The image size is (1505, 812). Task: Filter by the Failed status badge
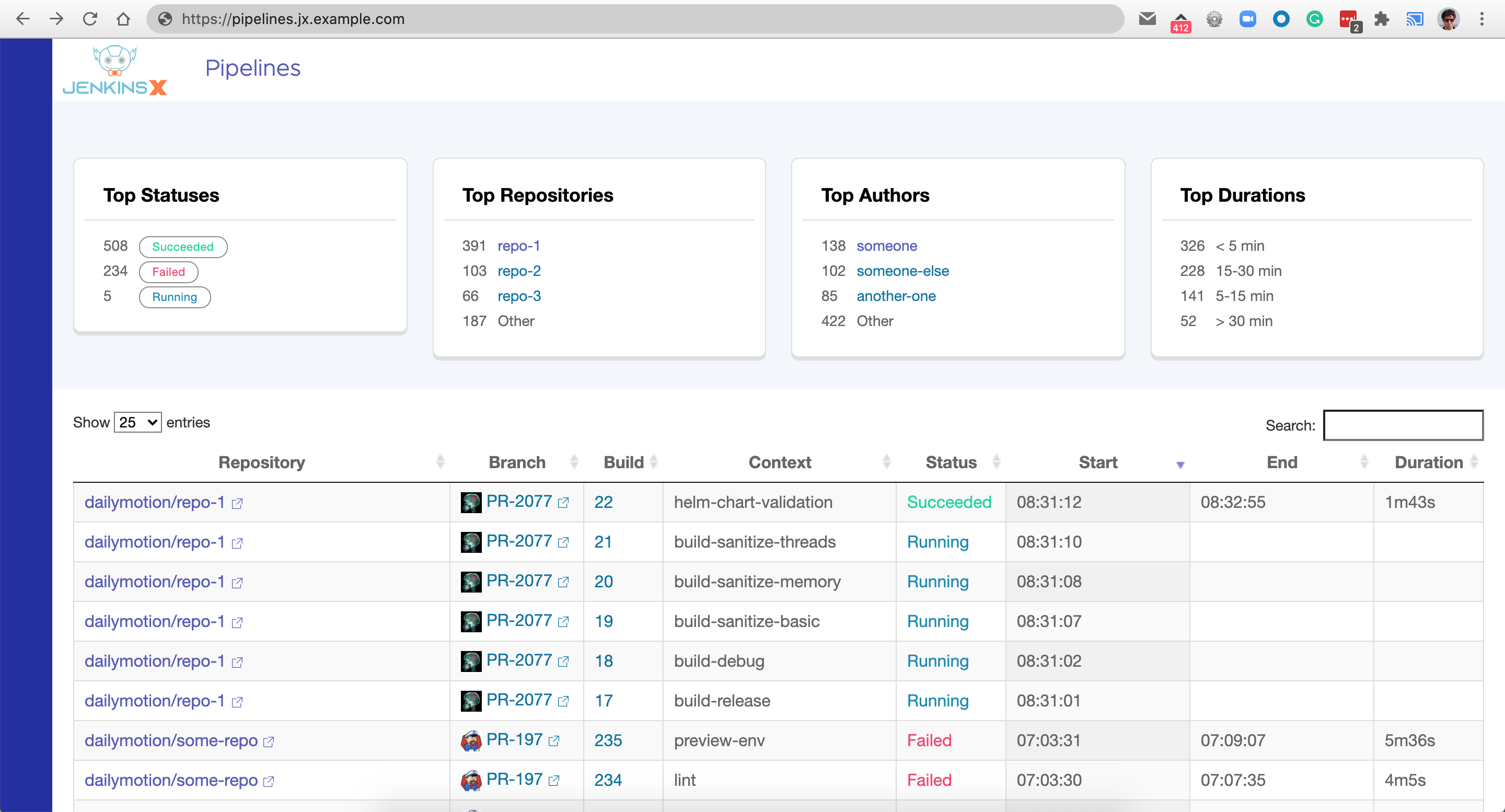[168, 272]
